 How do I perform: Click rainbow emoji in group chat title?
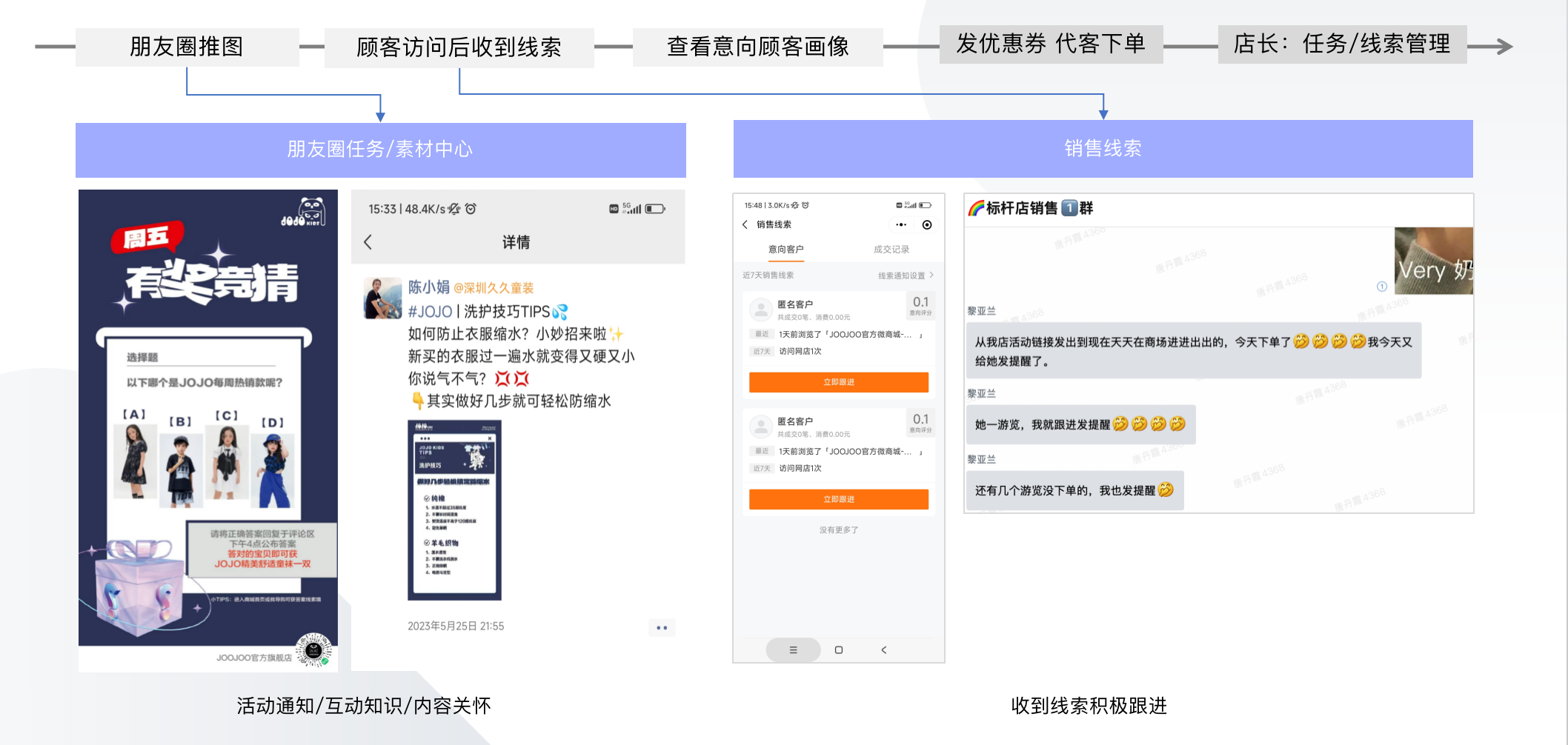coord(976,208)
